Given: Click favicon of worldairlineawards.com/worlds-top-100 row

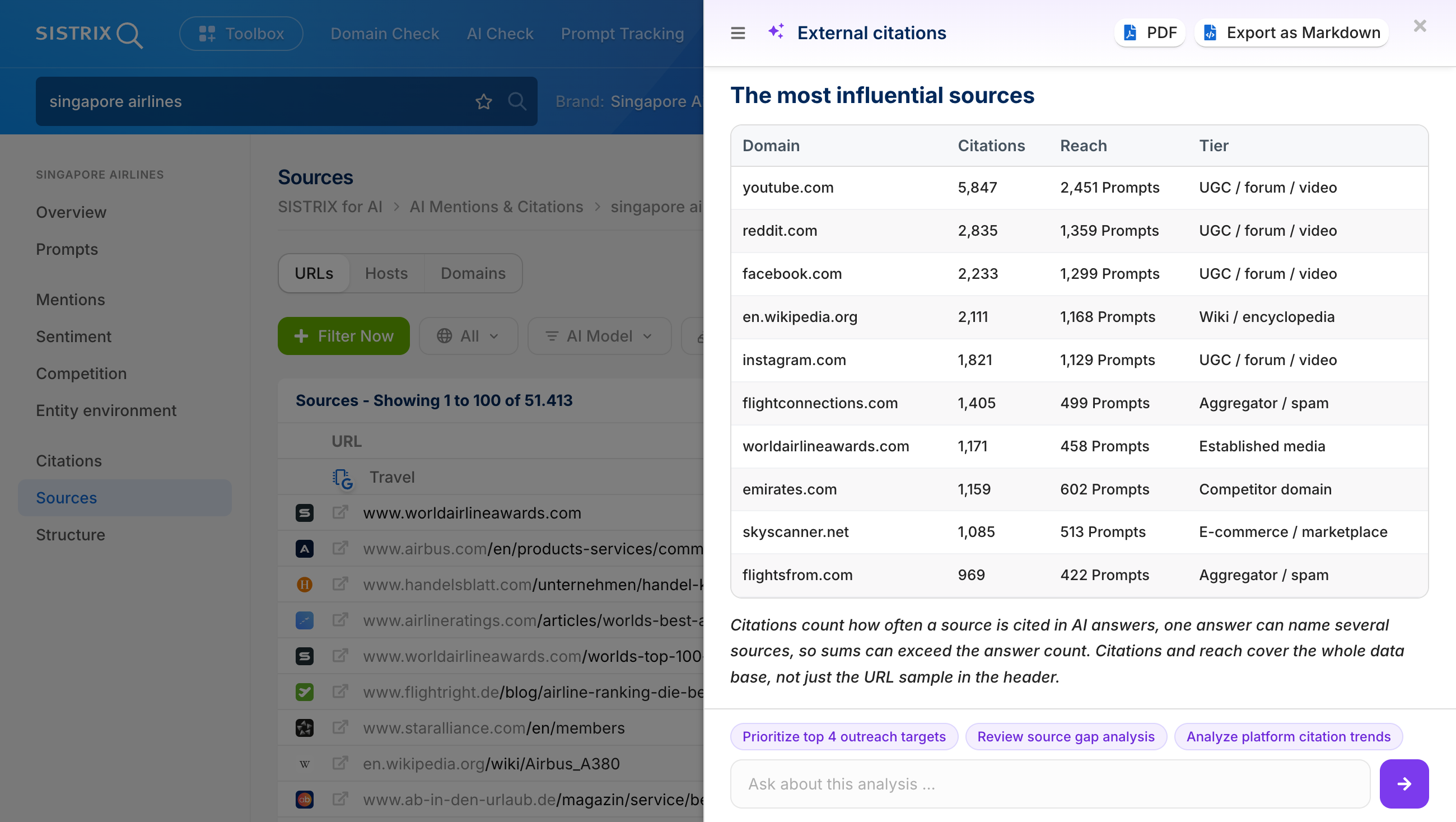Looking at the screenshot, I should 305,656.
